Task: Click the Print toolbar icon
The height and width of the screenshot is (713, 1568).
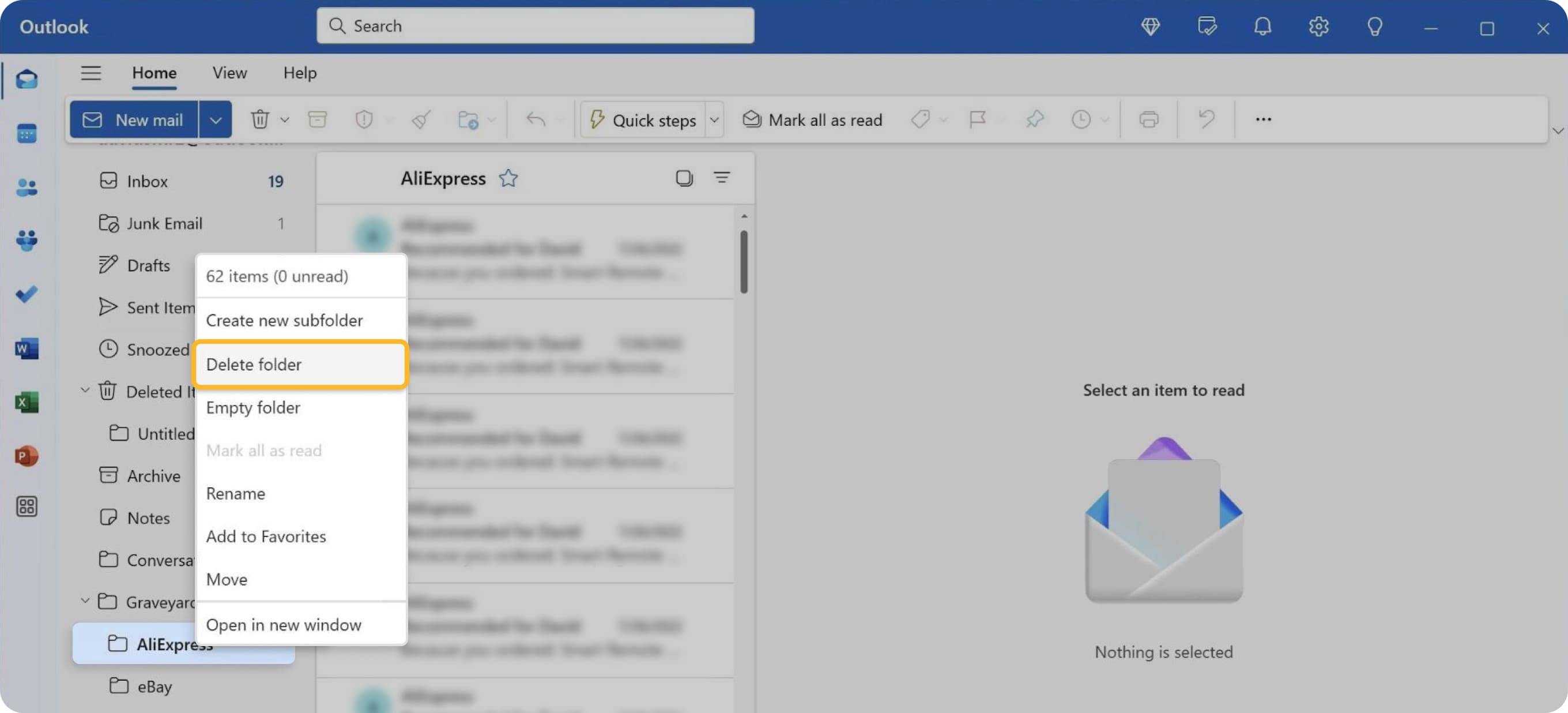Action: pyautogui.click(x=1148, y=119)
